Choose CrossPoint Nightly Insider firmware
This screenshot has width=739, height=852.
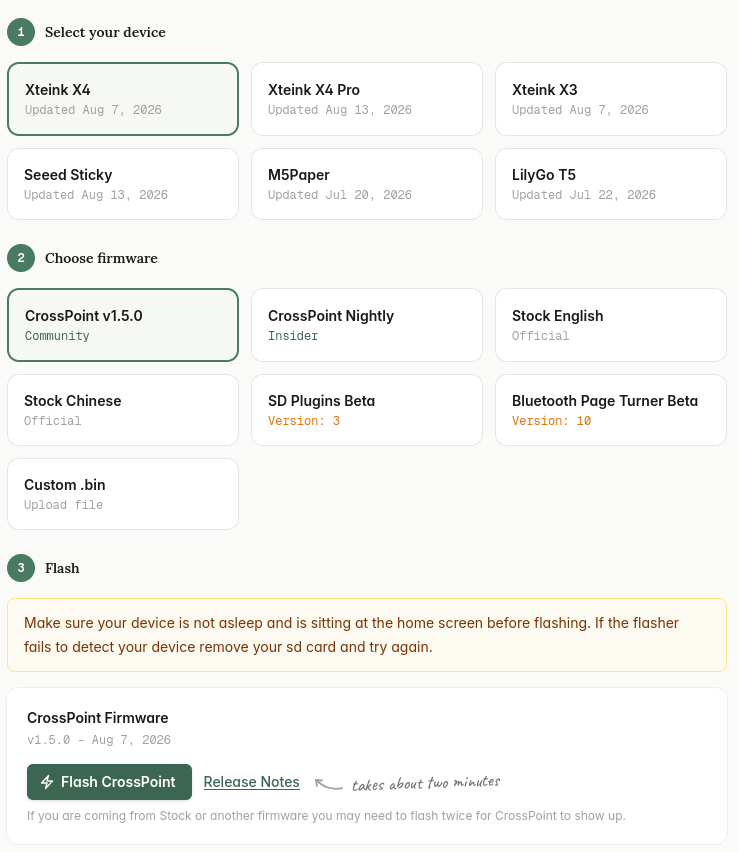[x=367, y=325]
